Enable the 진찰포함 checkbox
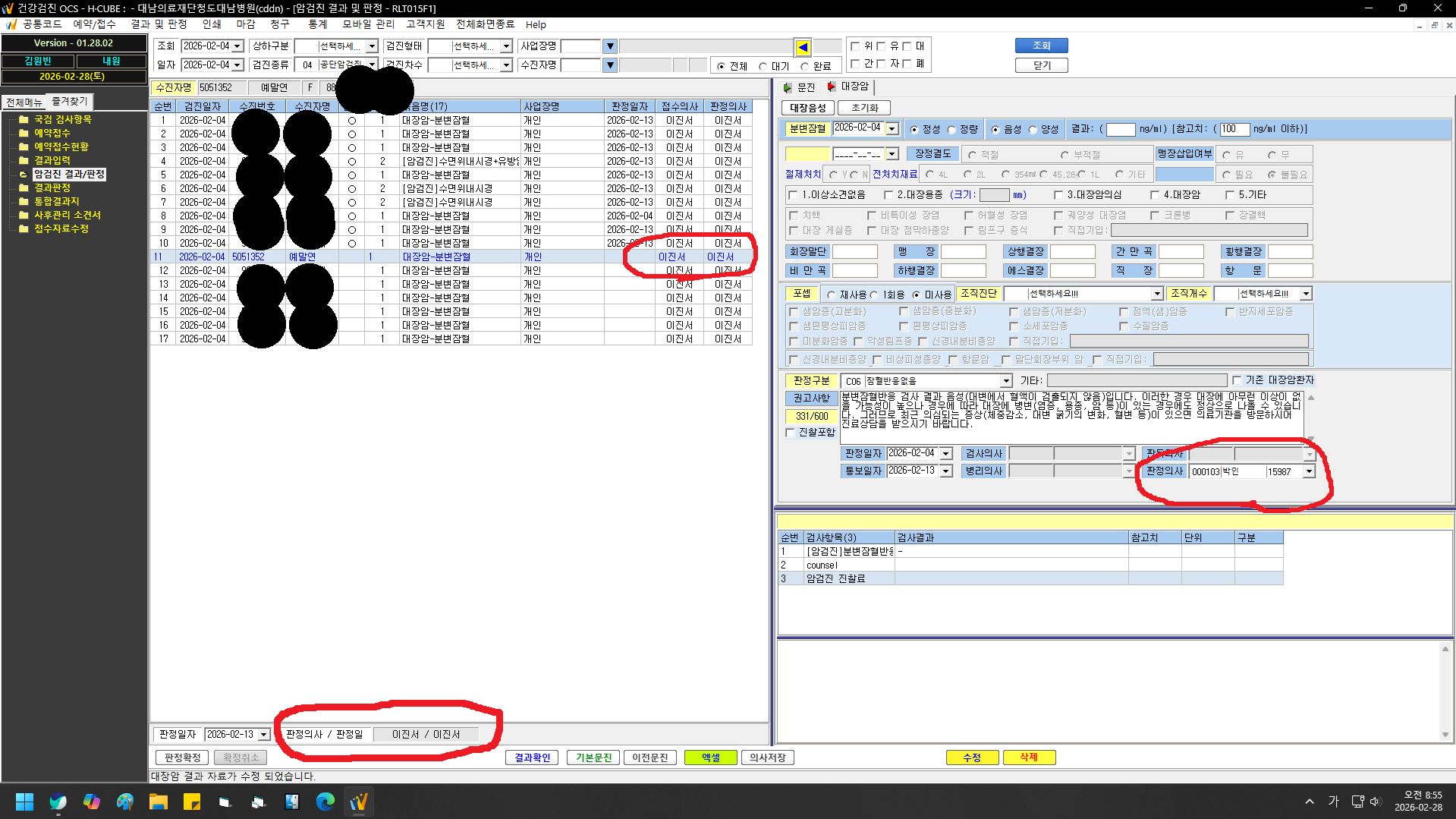This screenshot has width=1456, height=819. 790,433
